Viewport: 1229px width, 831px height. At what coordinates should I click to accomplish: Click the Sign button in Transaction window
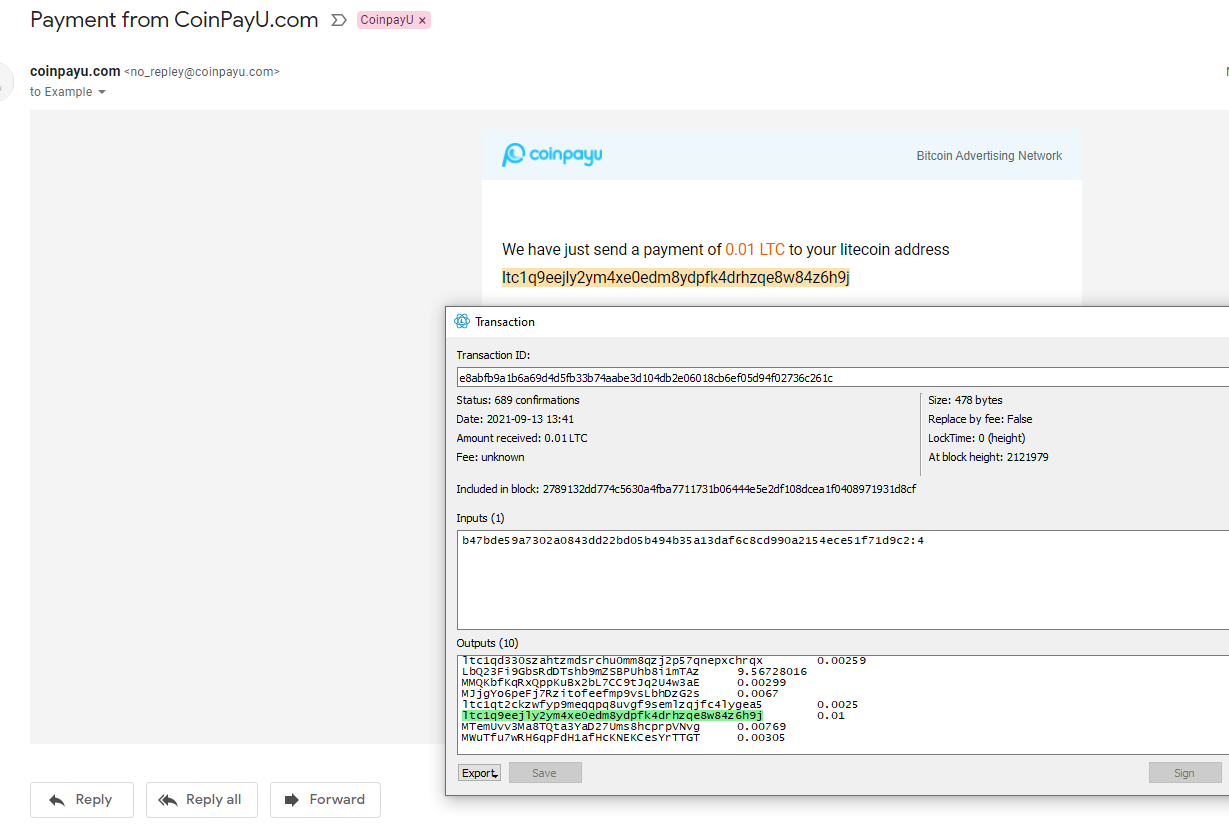point(1185,773)
